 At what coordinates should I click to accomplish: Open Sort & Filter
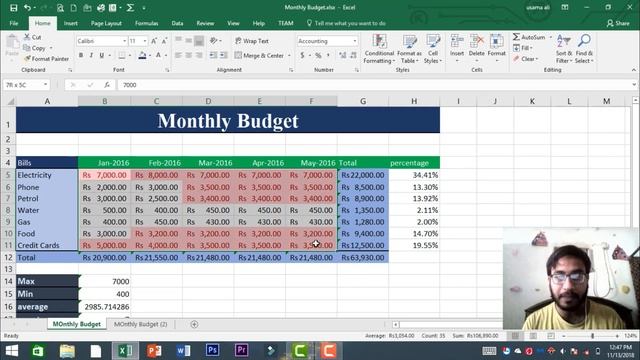564,49
